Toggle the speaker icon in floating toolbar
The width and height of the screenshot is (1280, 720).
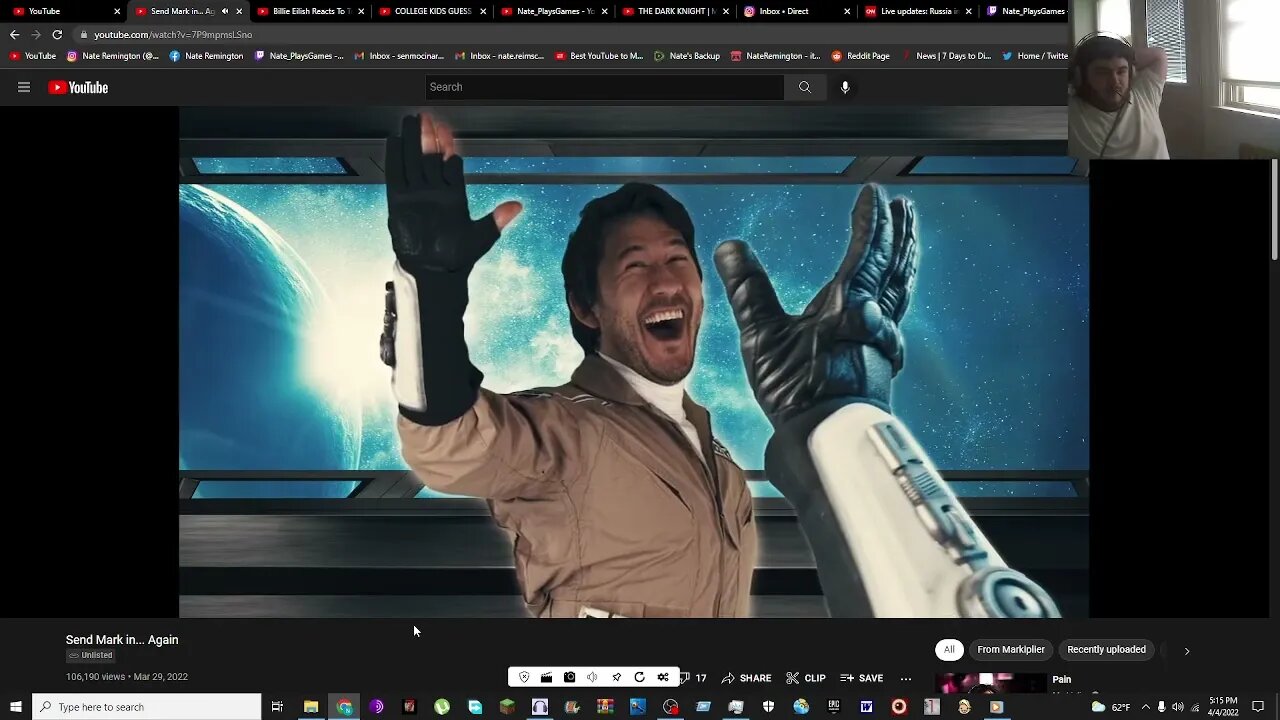(x=592, y=677)
